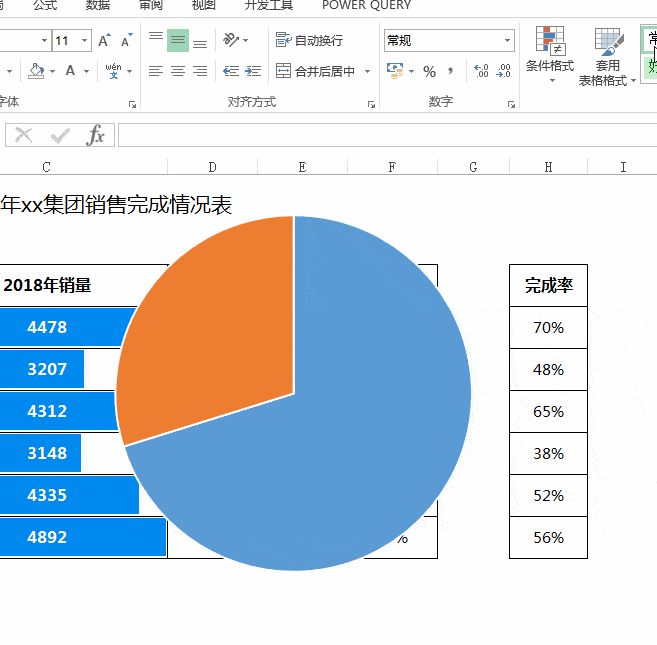This screenshot has height=645, width=657.
Task: Select the 完成率 header cell
Action: click(548, 285)
